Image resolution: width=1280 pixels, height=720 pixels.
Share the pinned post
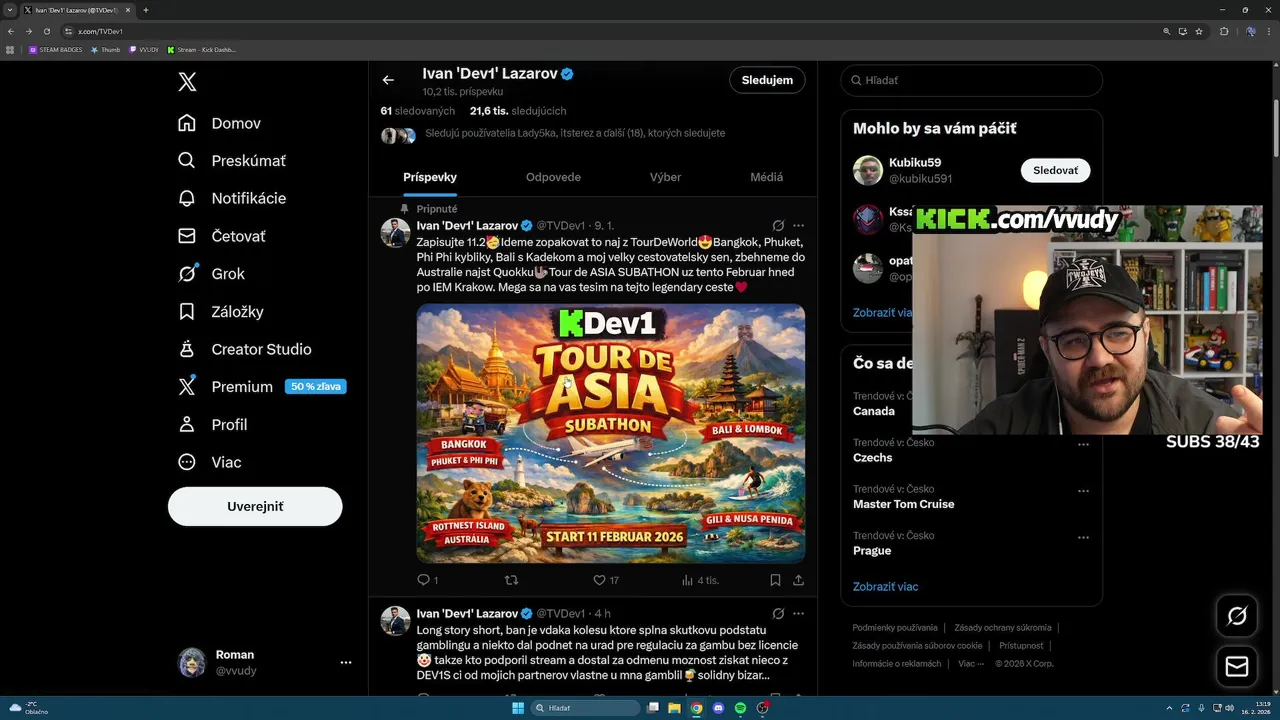(x=798, y=580)
